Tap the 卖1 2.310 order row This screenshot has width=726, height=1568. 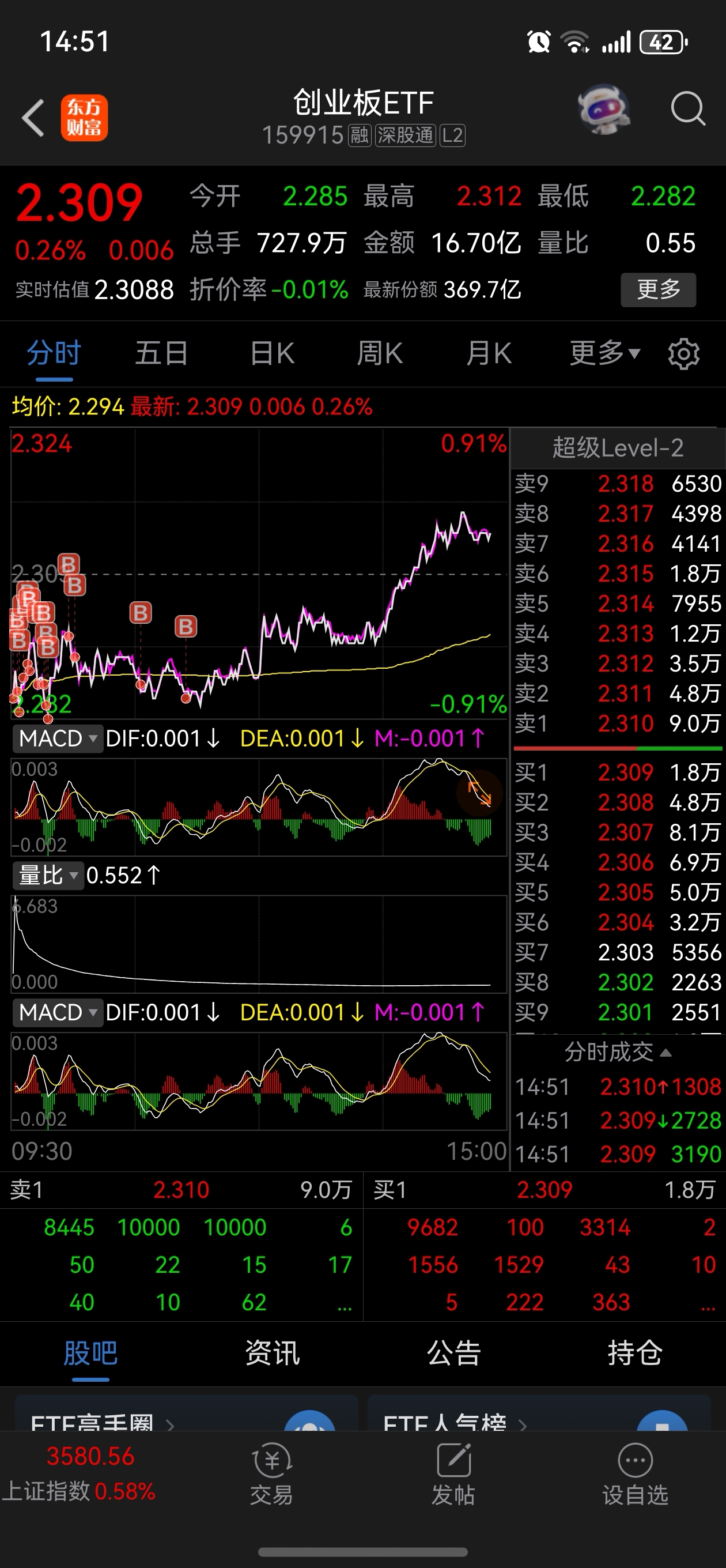(x=618, y=723)
